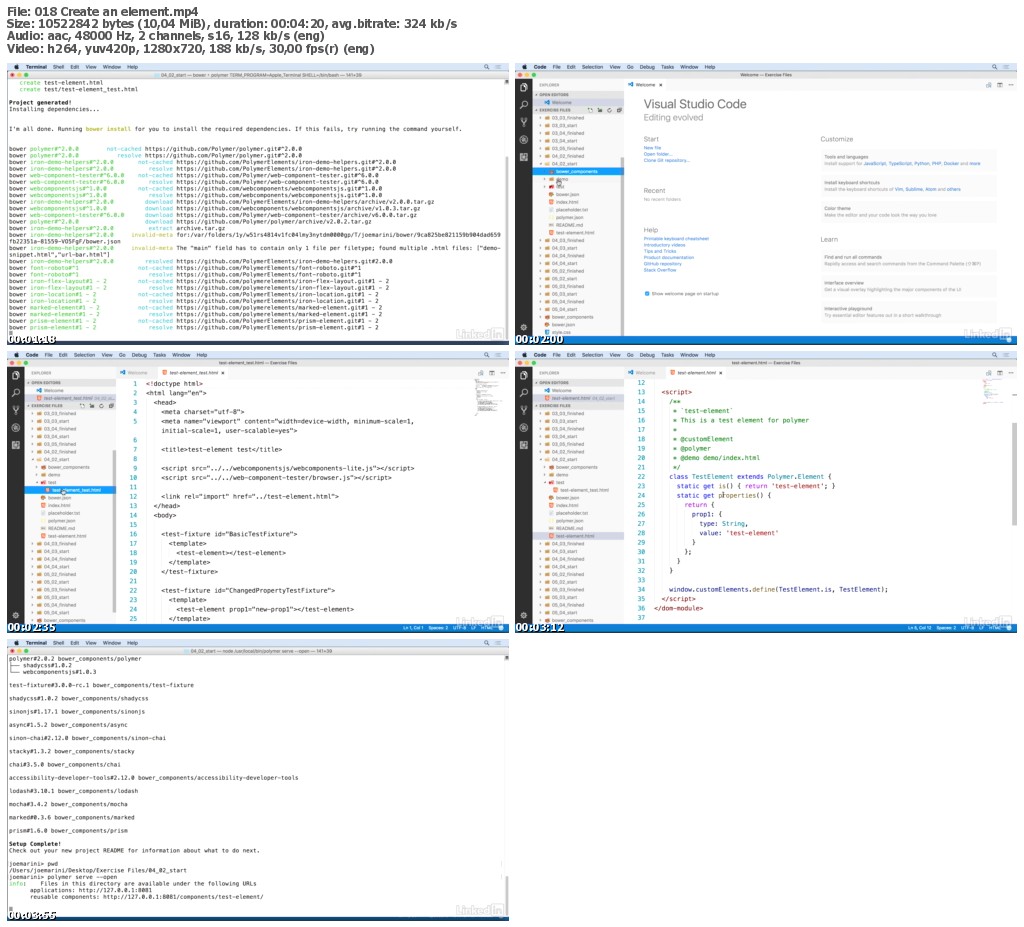Open View menu in the 00:03:55 Terminal window
The height and width of the screenshot is (927, 1024).
[x=91, y=643]
